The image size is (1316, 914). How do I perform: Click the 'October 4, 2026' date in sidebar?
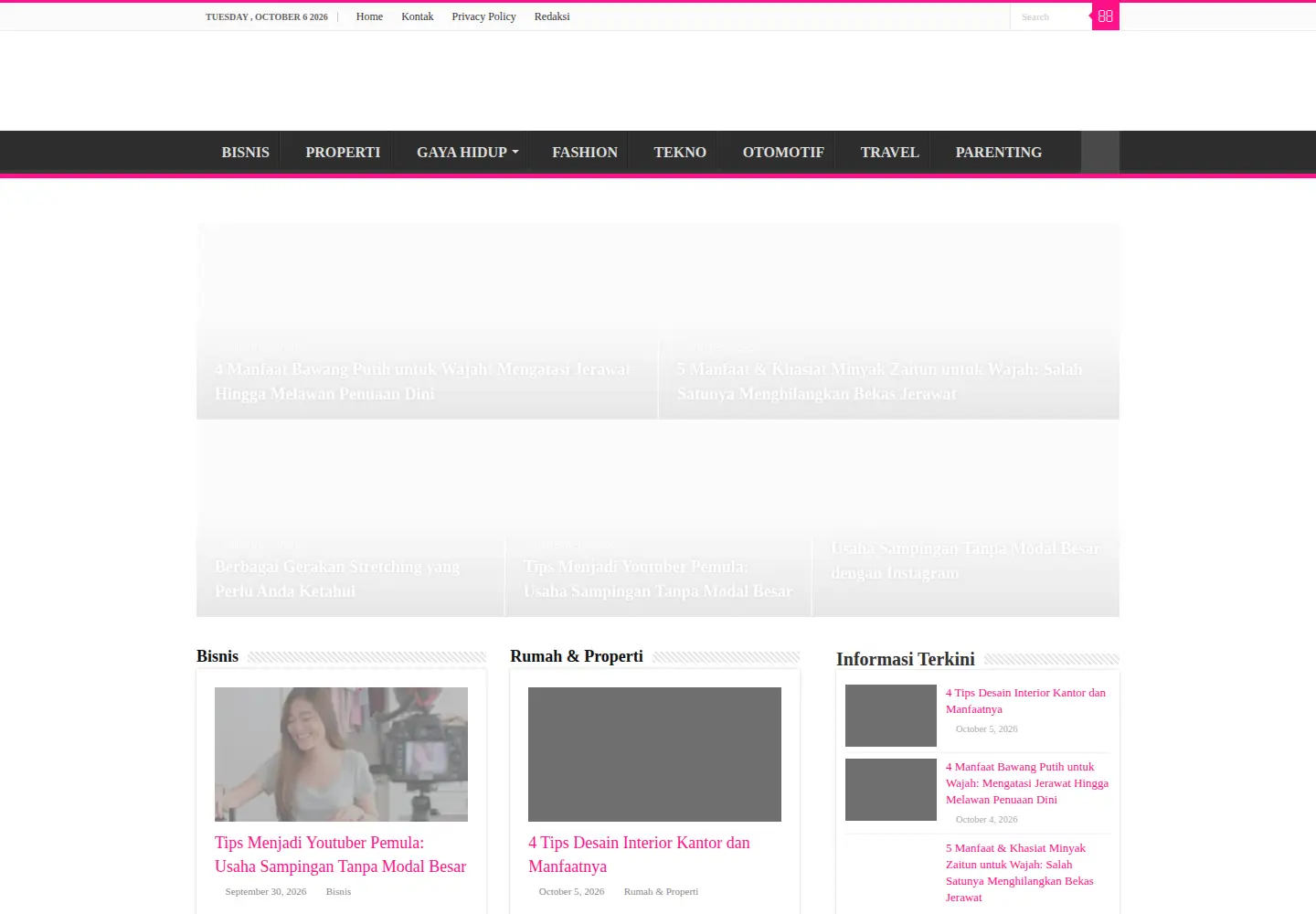986,820
